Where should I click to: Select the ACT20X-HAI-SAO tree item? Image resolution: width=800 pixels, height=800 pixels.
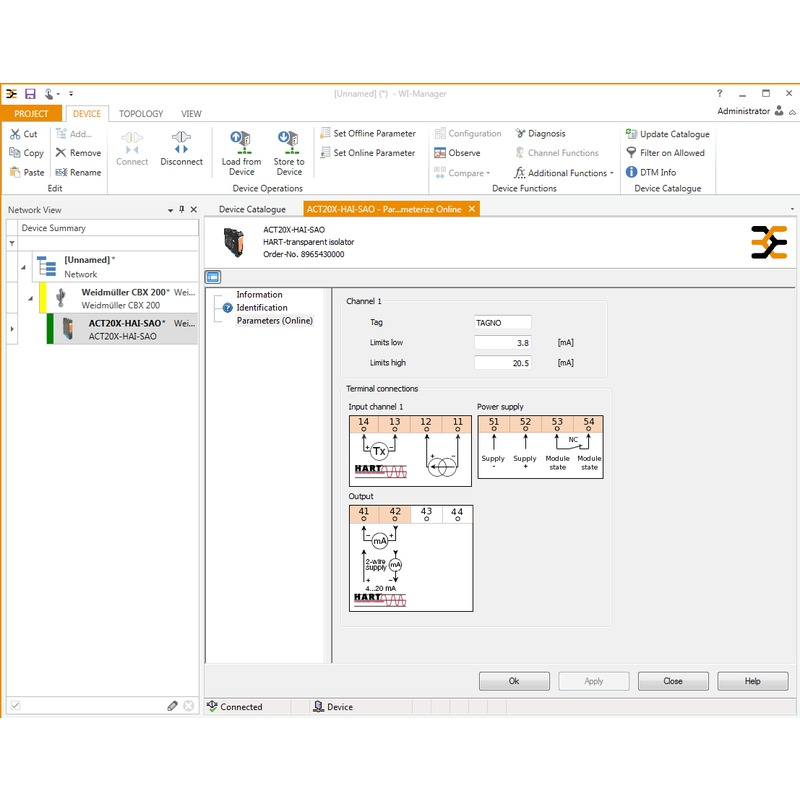pyautogui.click(x=122, y=329)
